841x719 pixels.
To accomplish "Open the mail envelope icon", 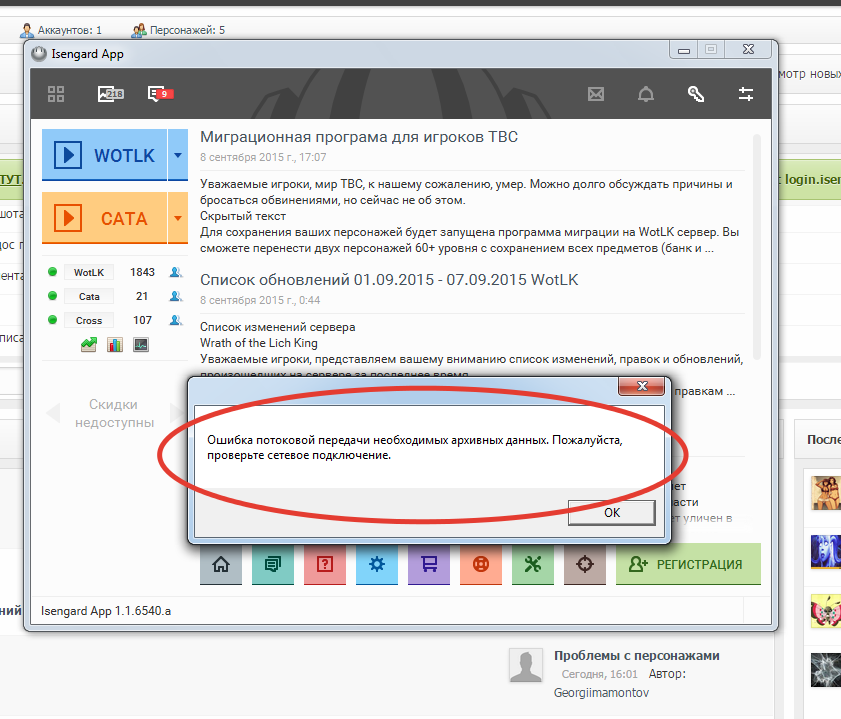I will pyautogui.click(x=596, y=94).
